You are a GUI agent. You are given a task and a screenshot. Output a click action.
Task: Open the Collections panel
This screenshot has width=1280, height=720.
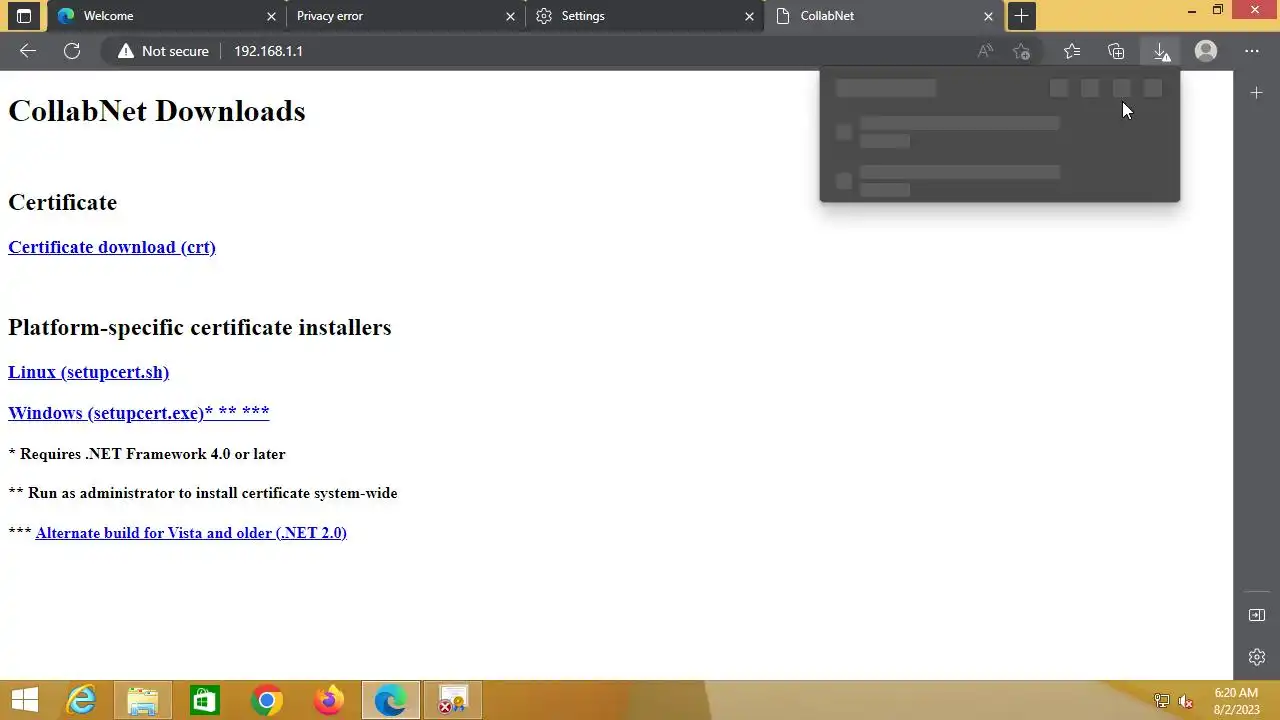(1116, 51)
